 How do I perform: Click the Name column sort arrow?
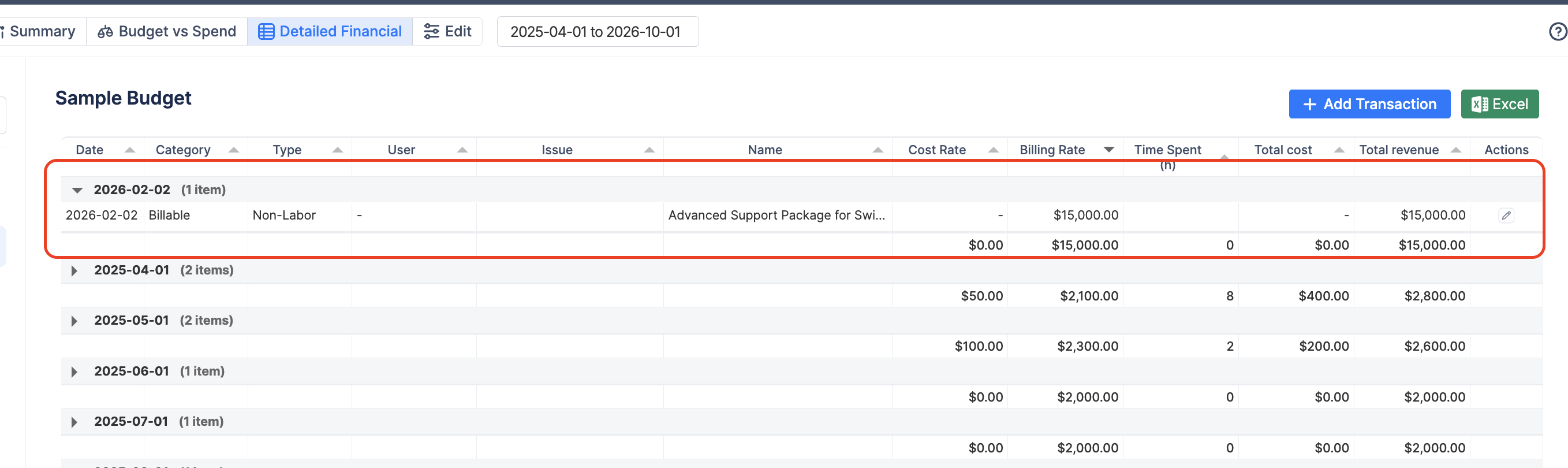(x=878, y=150)
